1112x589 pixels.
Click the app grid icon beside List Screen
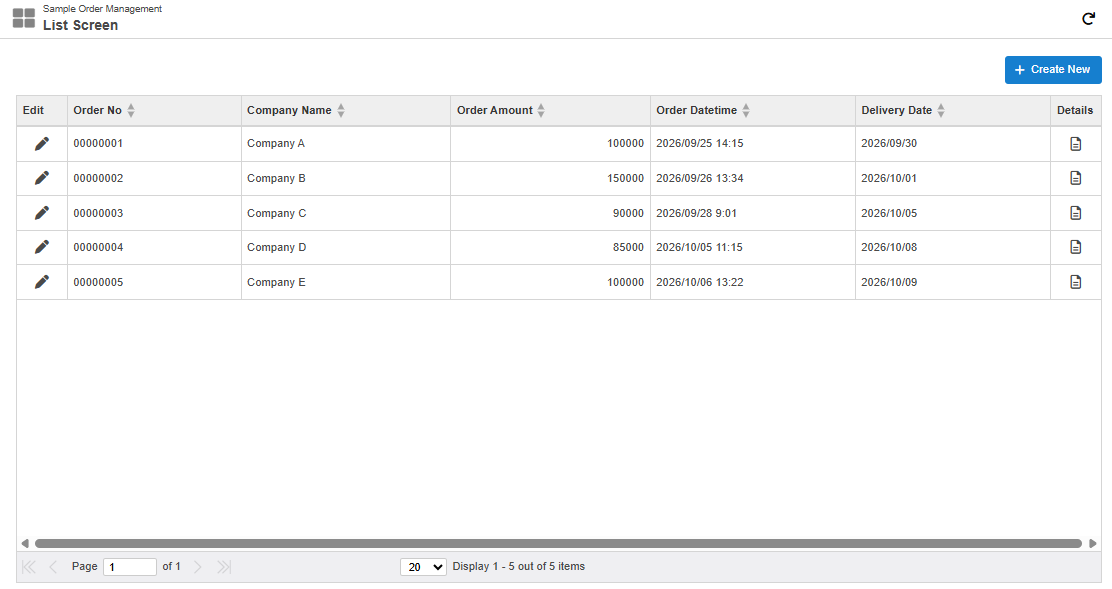coord(23,18)
